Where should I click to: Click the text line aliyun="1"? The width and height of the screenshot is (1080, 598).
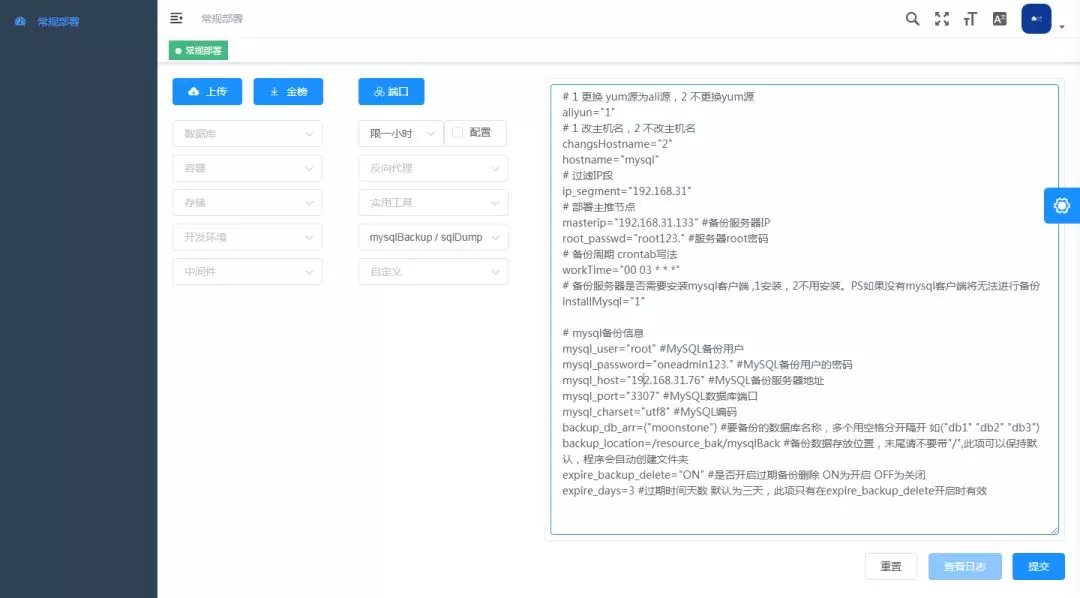tap(588, 112)
